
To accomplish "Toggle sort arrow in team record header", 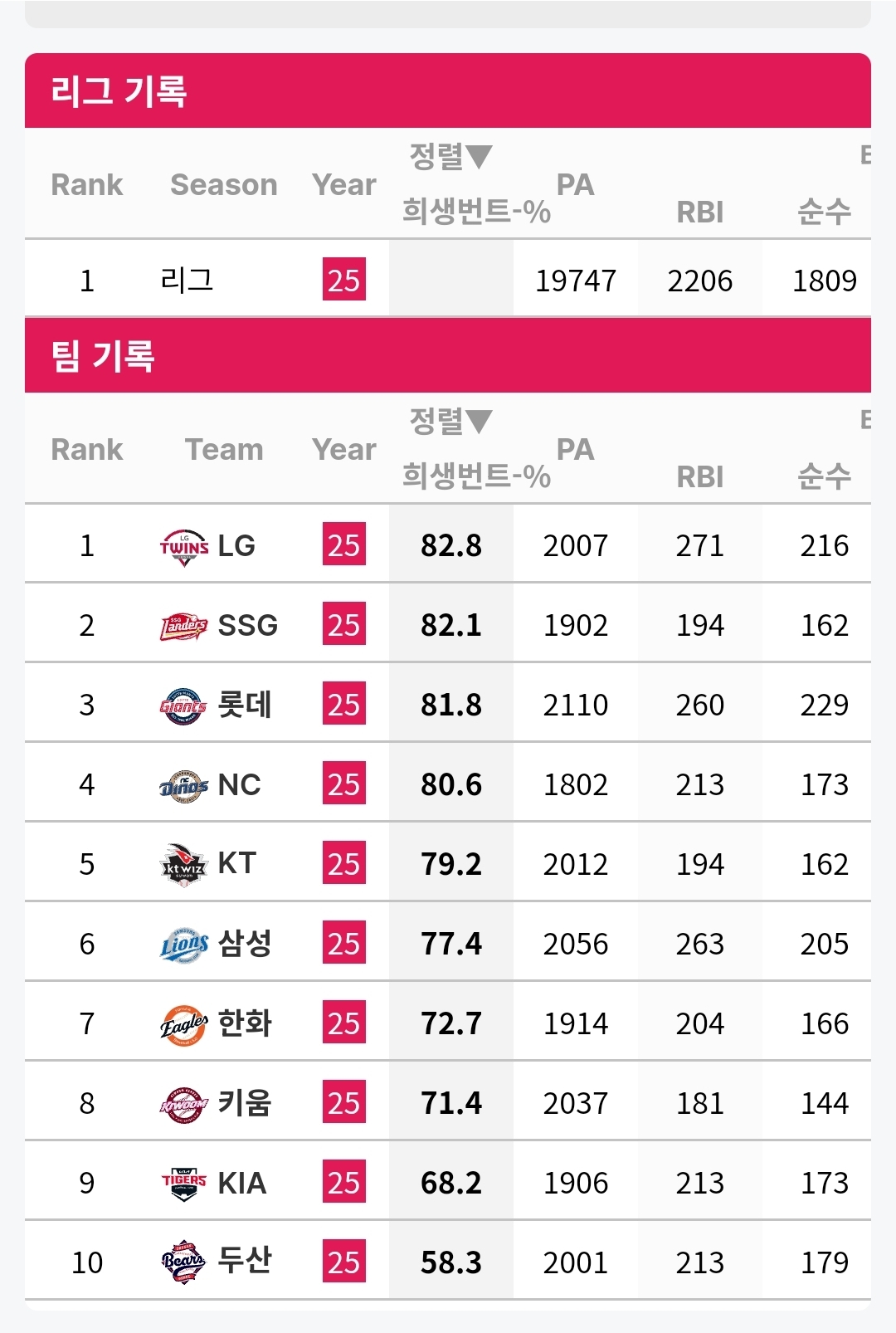I will (x=480, y=420).
